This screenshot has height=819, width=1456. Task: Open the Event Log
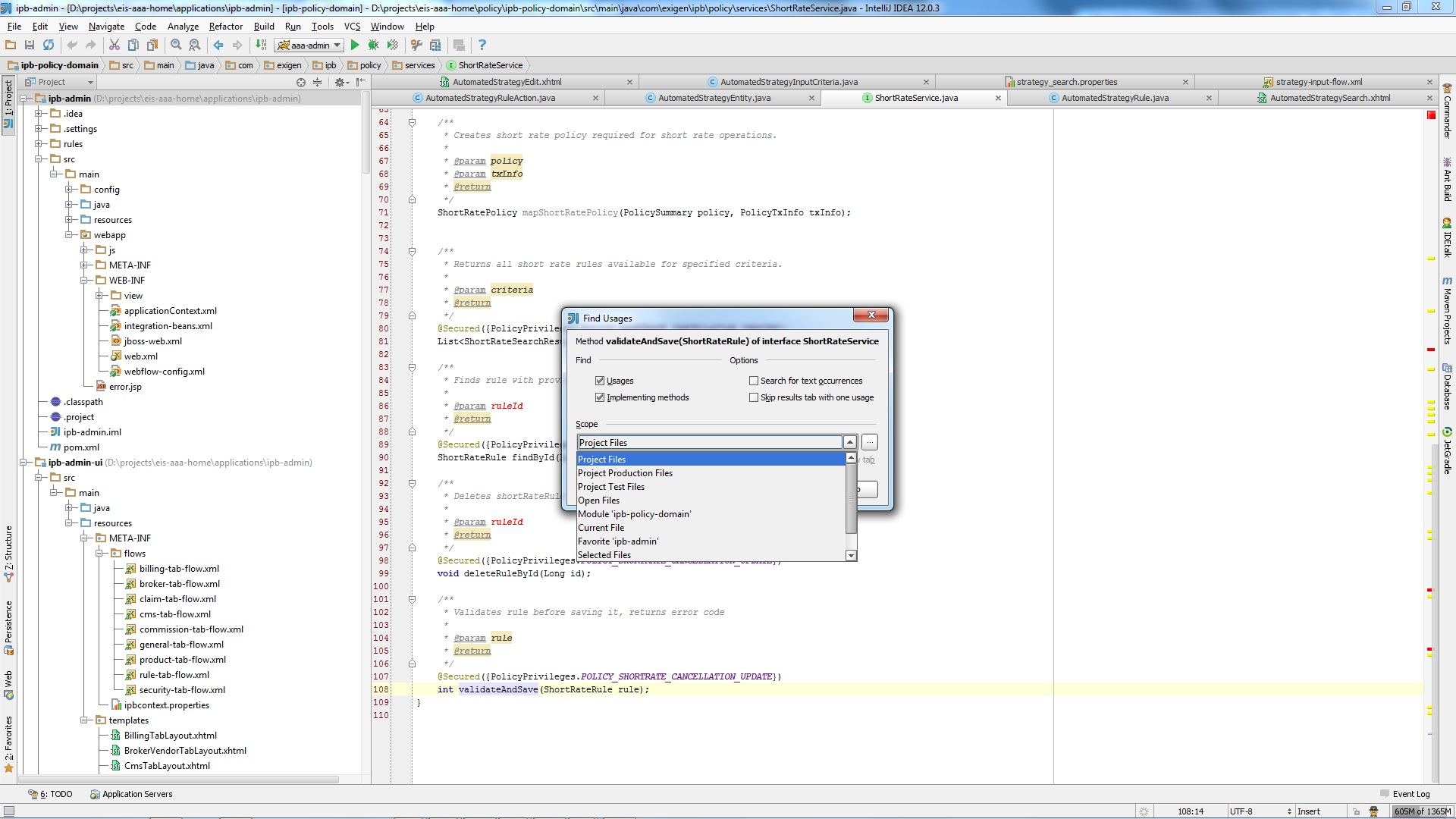tap(1405, 794)
